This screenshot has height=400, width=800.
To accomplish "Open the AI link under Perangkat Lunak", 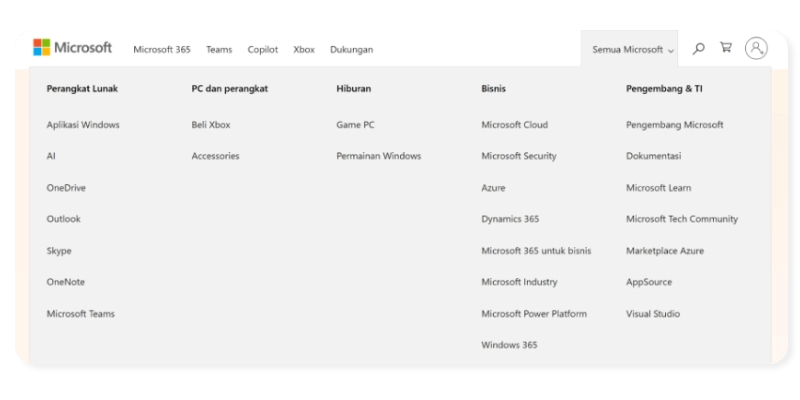I will pyautogui.click(x=51, y=156).
